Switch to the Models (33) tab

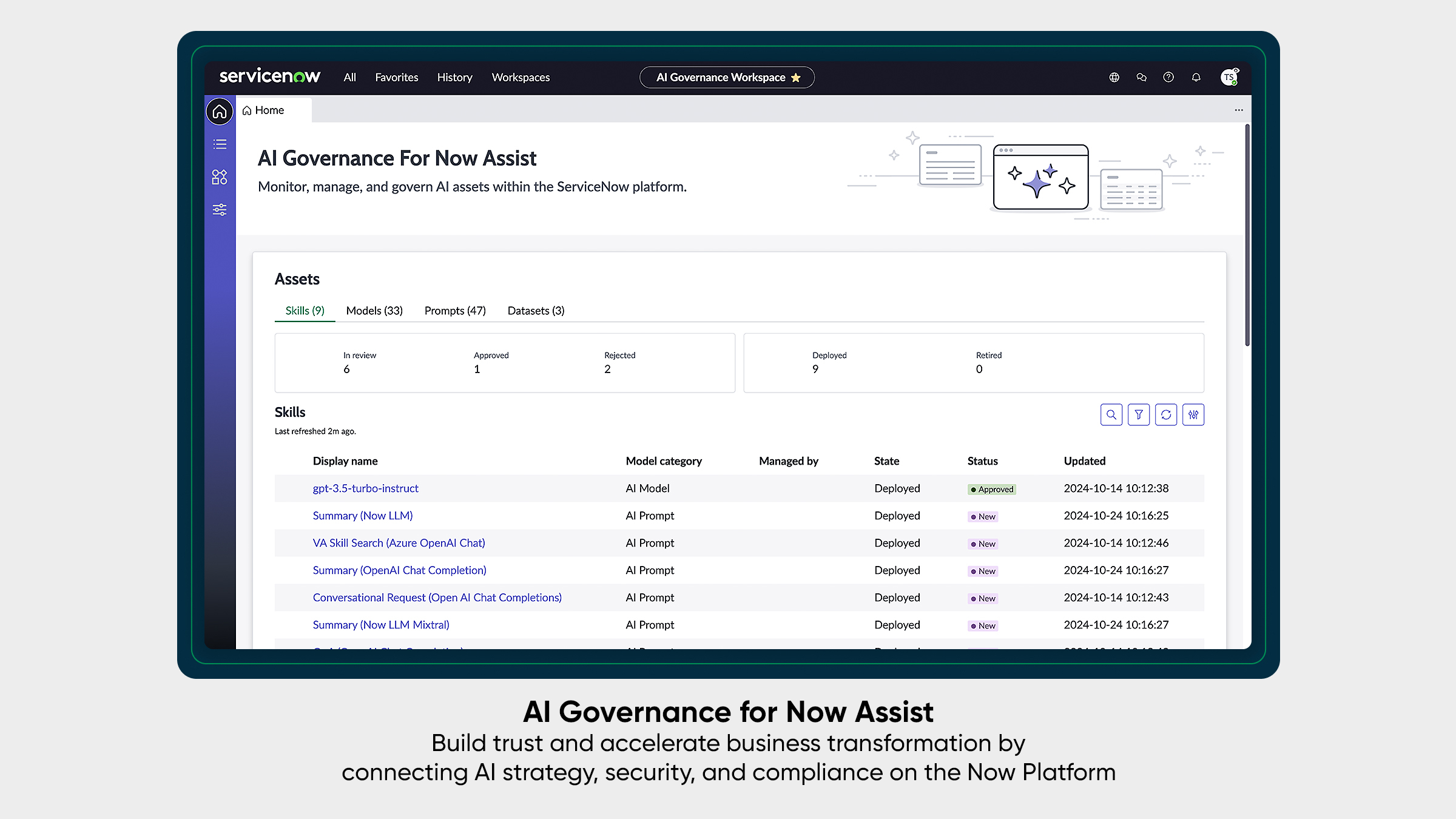coord(374,310)
